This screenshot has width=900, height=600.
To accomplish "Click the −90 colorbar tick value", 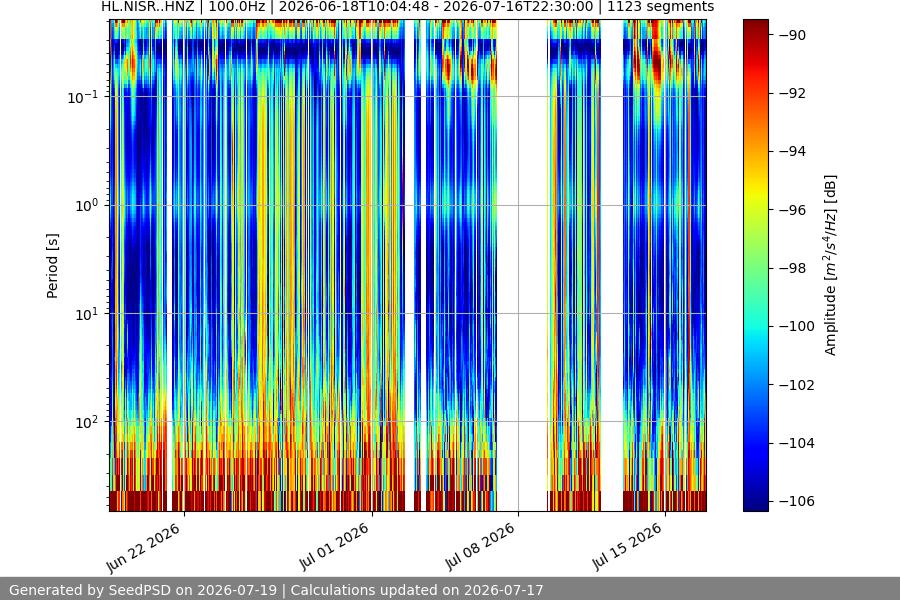I will 792,35.
